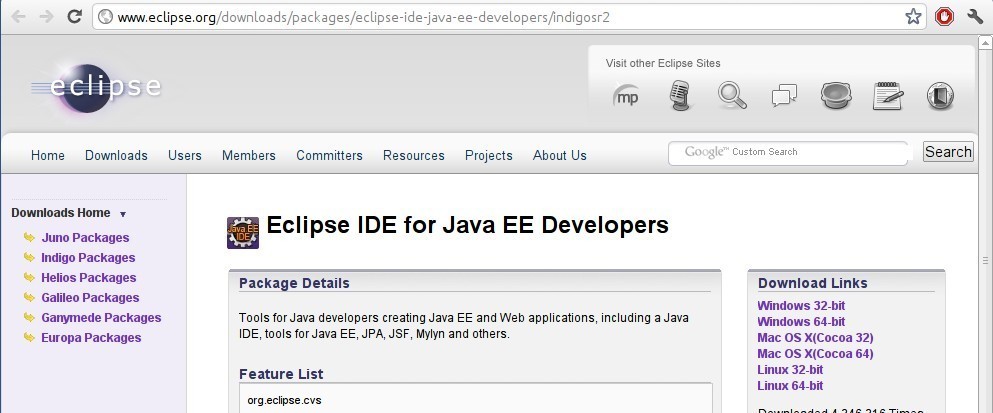Open the Members menu item

click(x=249, y=155)
